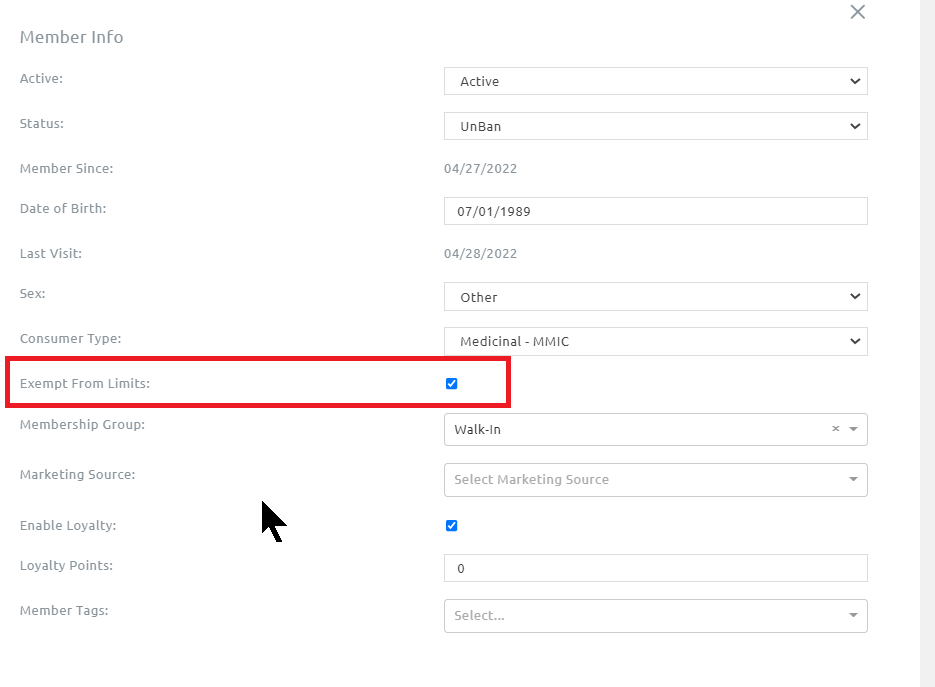The height and width of the screenshot is (687, 935).
Task: Click the Select Marketing Source placeholder
Action: coord(531,480)
